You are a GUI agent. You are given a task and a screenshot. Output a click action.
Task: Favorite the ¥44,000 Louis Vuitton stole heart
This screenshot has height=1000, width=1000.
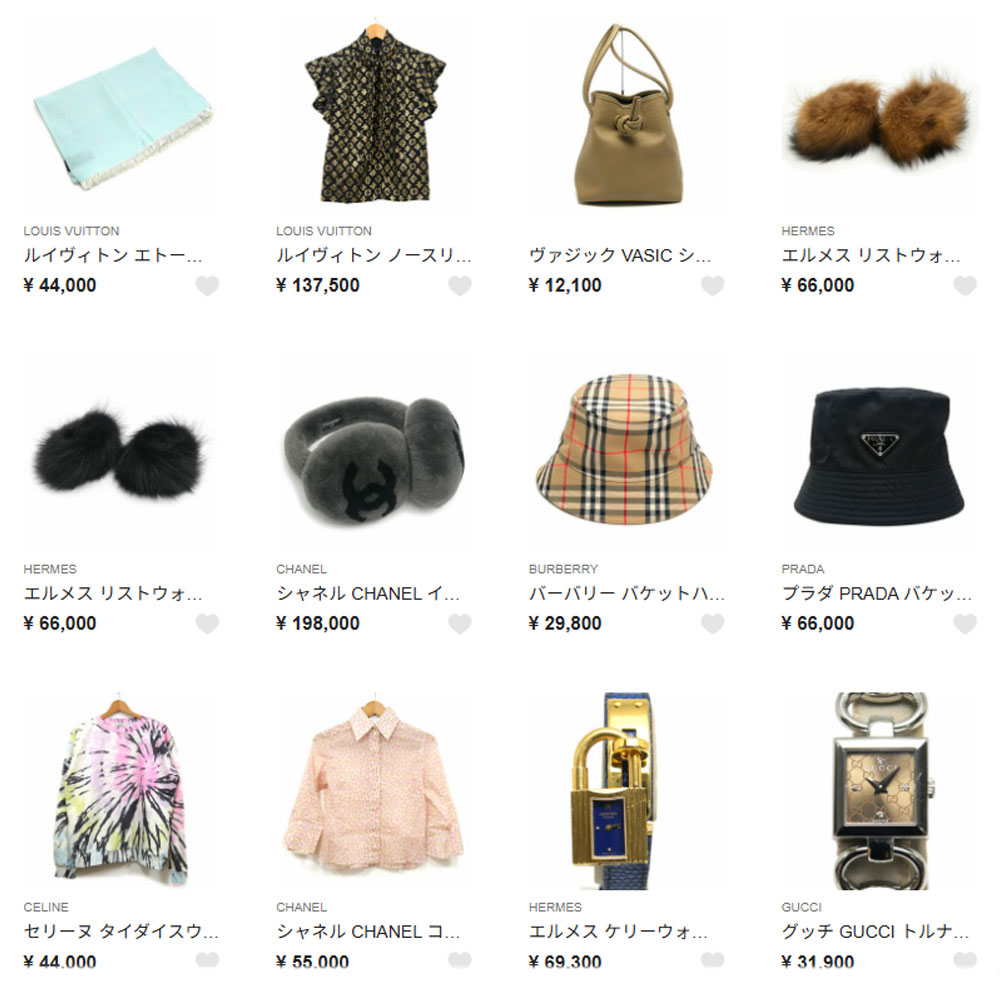tap(207, 286)
